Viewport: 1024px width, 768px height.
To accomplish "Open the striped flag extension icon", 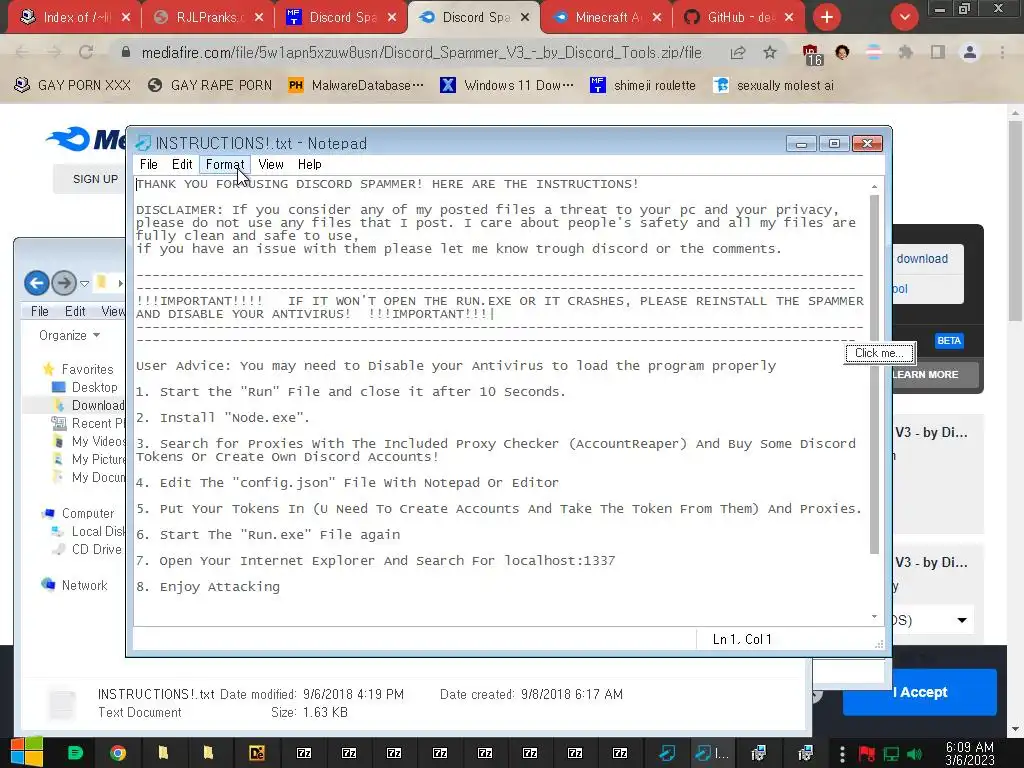I will 873,52.
